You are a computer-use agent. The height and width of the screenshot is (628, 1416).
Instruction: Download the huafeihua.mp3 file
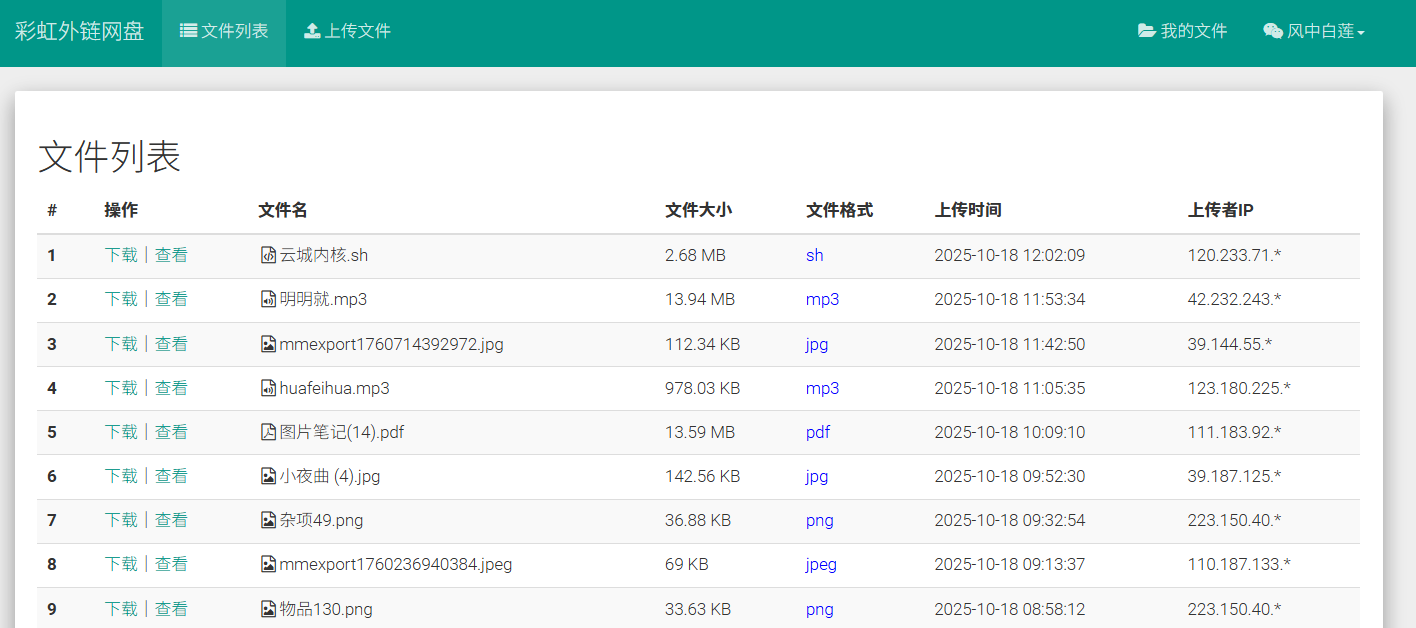click(x=121, y=388)
